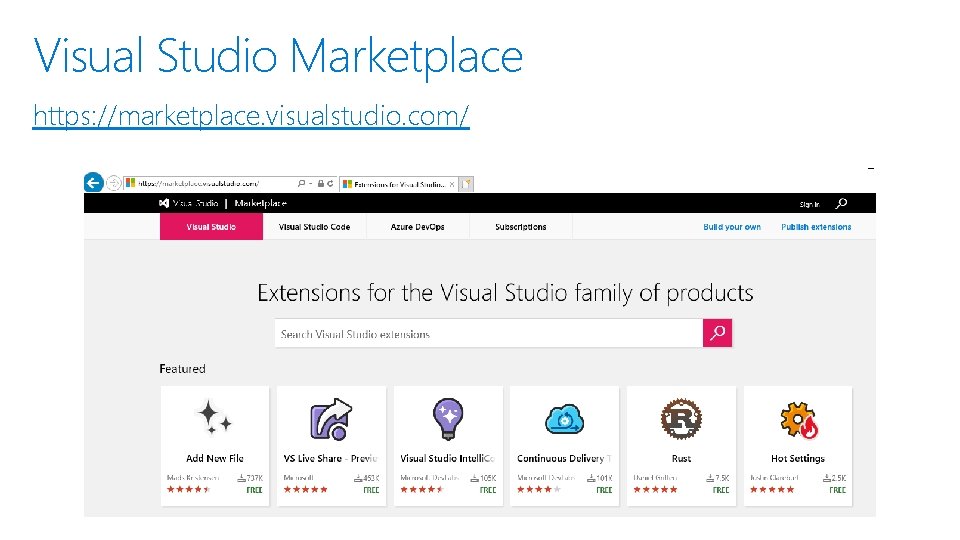Screen dimensions: 960x540
Task: Open the Subscriptions tab
Action: click(x=520, y=227)
